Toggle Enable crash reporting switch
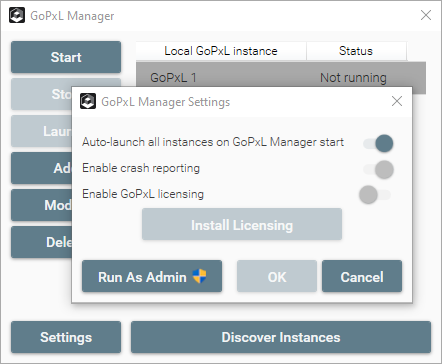The height and width of the screenshot is (364, 442). [378, 169]
